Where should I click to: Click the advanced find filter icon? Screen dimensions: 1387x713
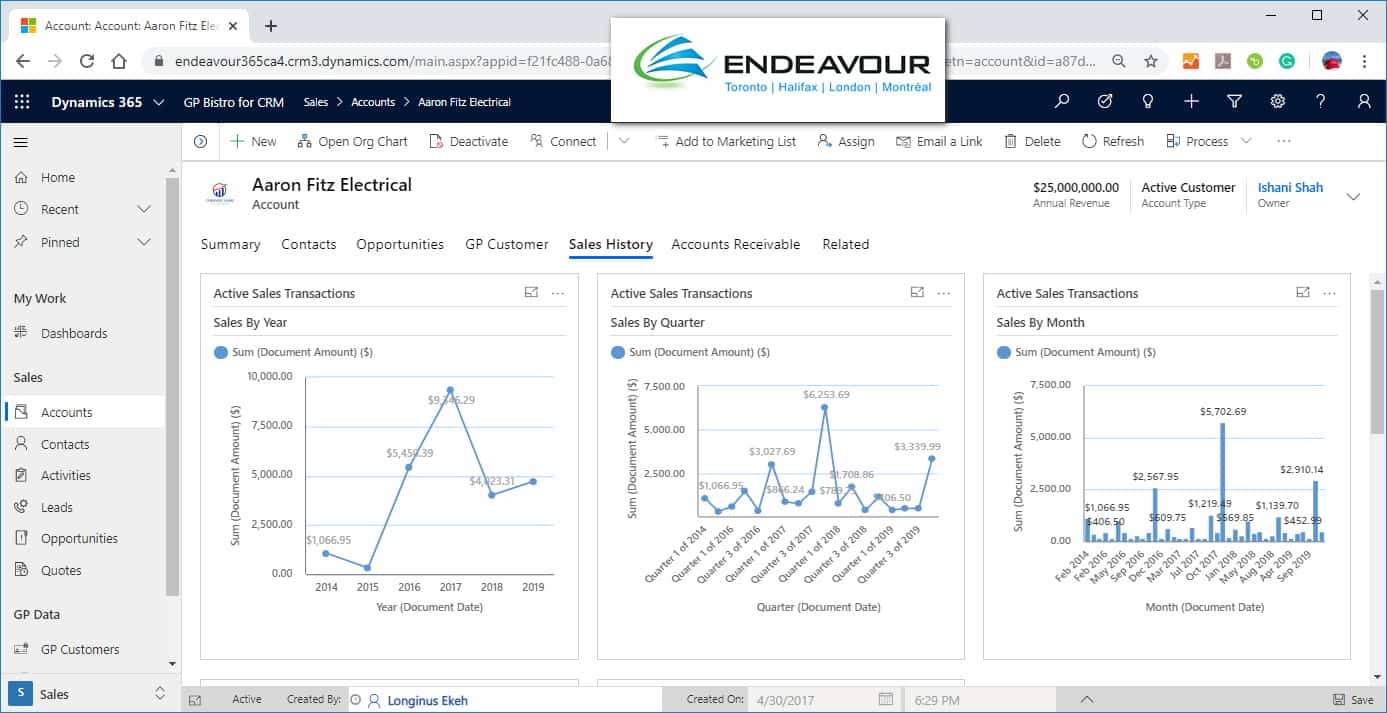[x=1234, y=102]
